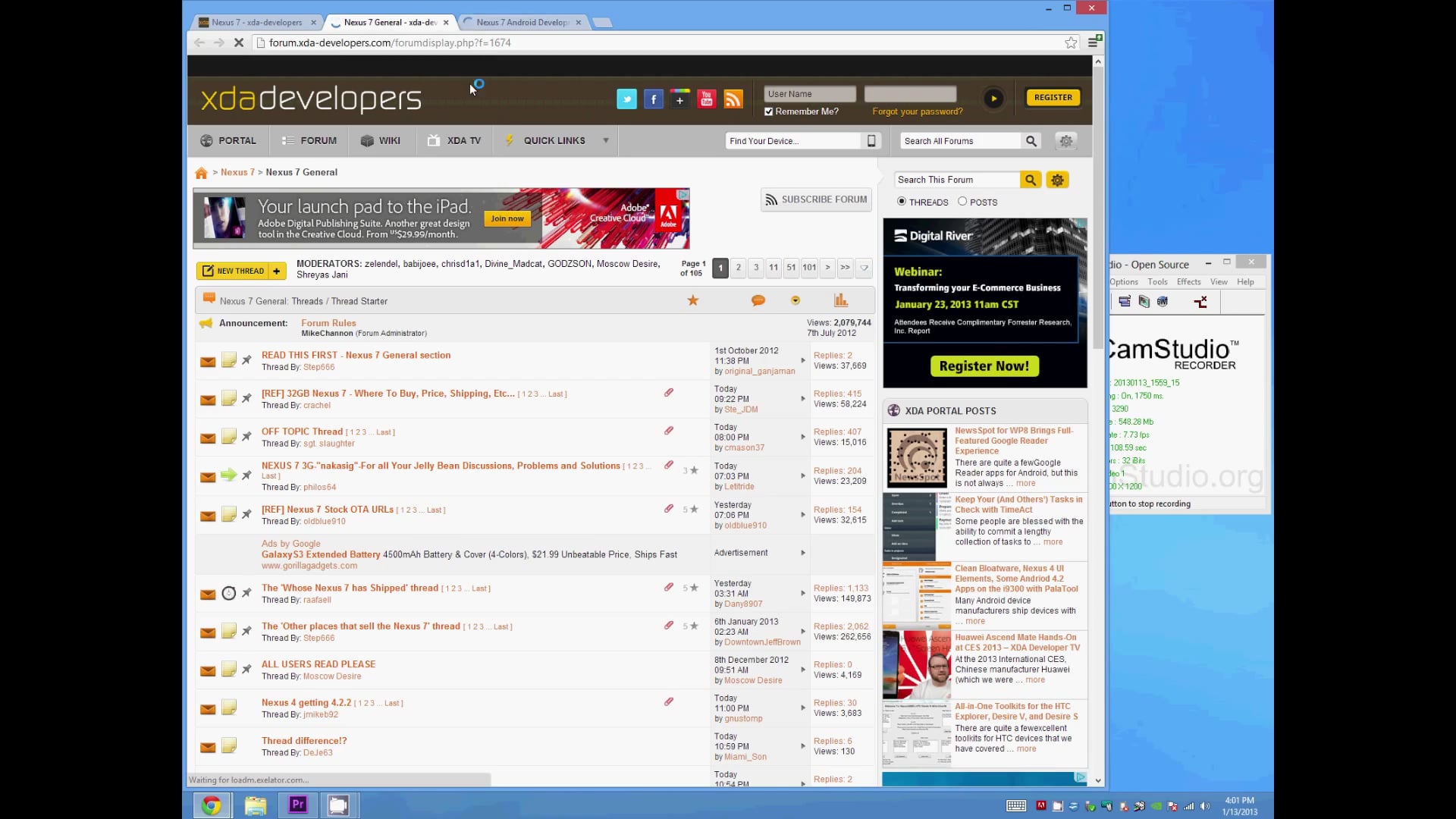Click the phone icon beside Find Your Device
The width and height of the screenshot is (1456, 819).
pos(871,141)
